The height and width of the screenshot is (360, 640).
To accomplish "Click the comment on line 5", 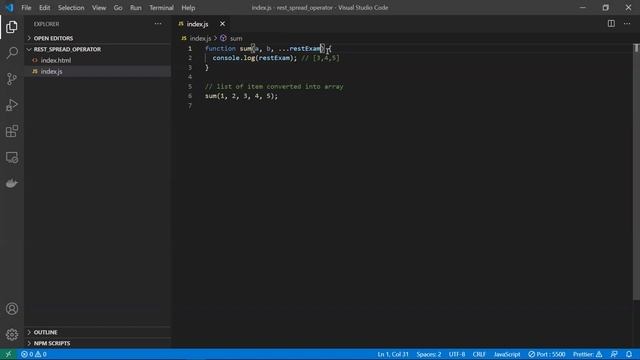I will click(x=274, y=87).
